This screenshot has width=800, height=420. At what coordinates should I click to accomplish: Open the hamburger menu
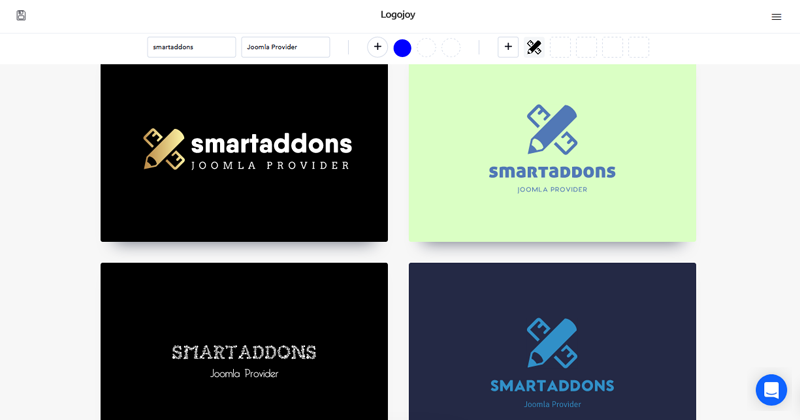point(776,17)
